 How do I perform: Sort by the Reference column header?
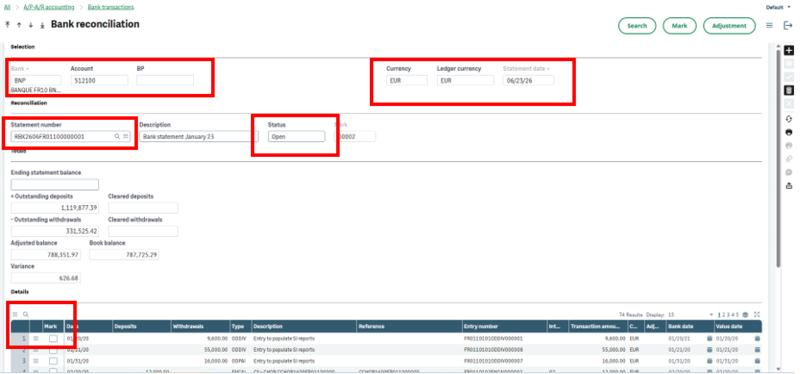tap(409, 327)
